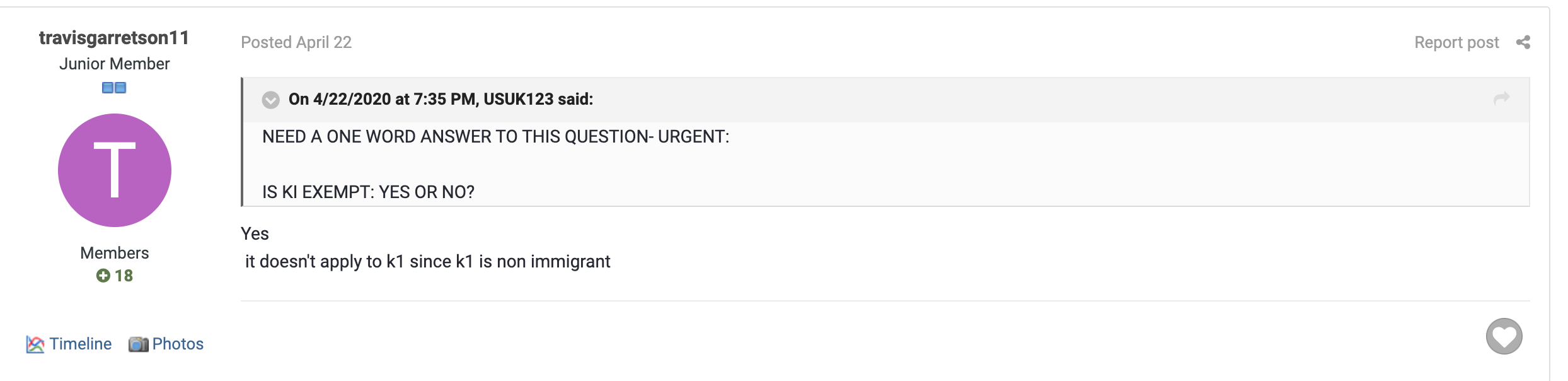Screen dimensions: 1568x381
Task: Like the post with heart icon
Action: 1504,336
